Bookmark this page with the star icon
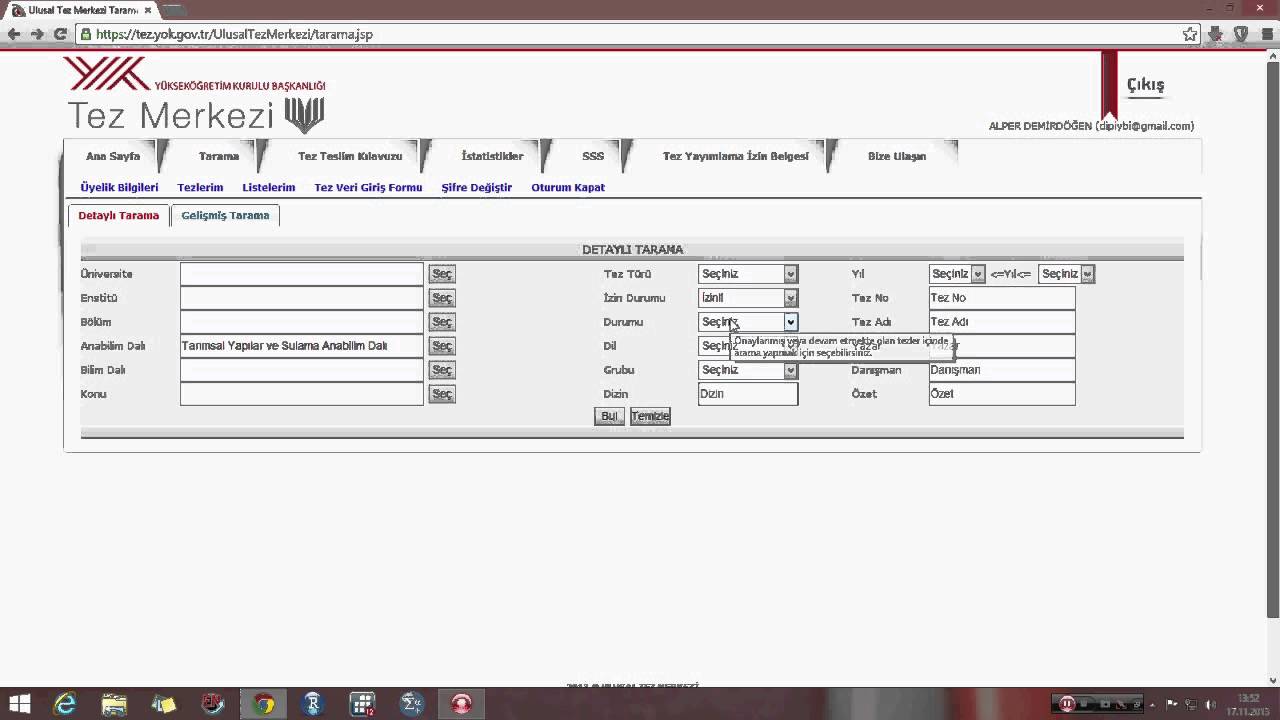The image size is (1280, 720). point(1190,34)
